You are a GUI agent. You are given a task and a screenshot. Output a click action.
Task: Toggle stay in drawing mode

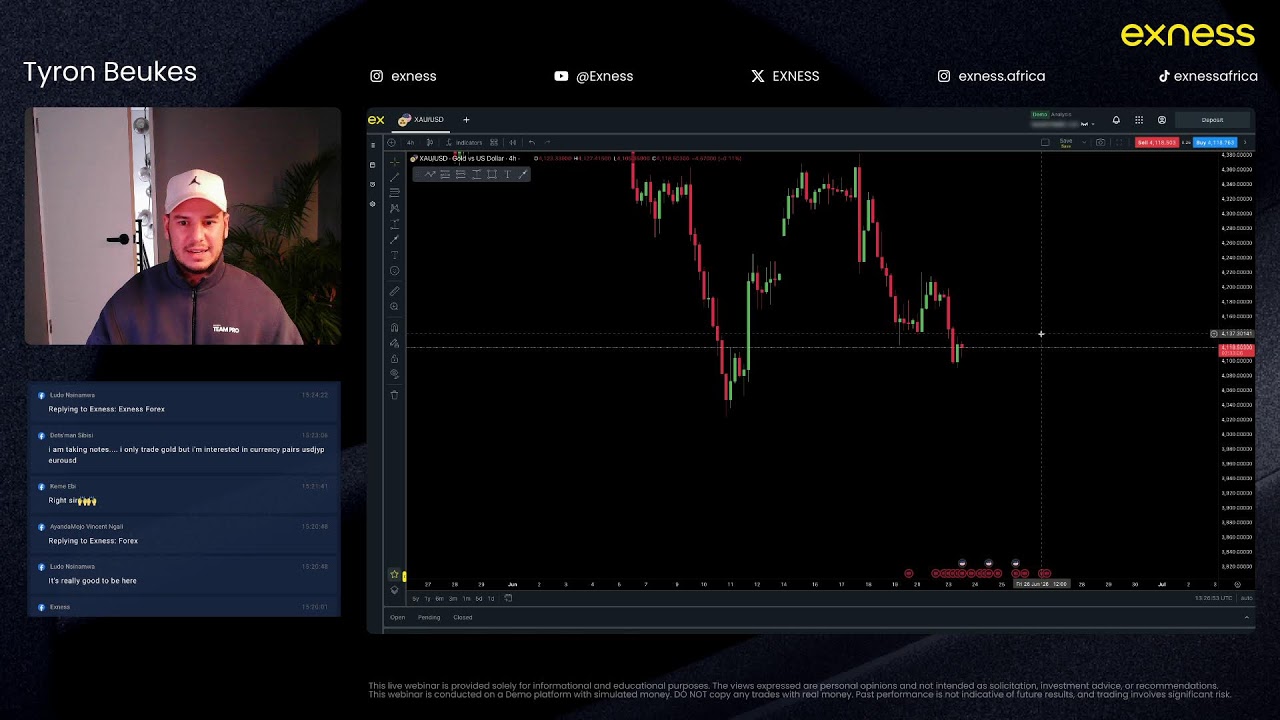394,344
